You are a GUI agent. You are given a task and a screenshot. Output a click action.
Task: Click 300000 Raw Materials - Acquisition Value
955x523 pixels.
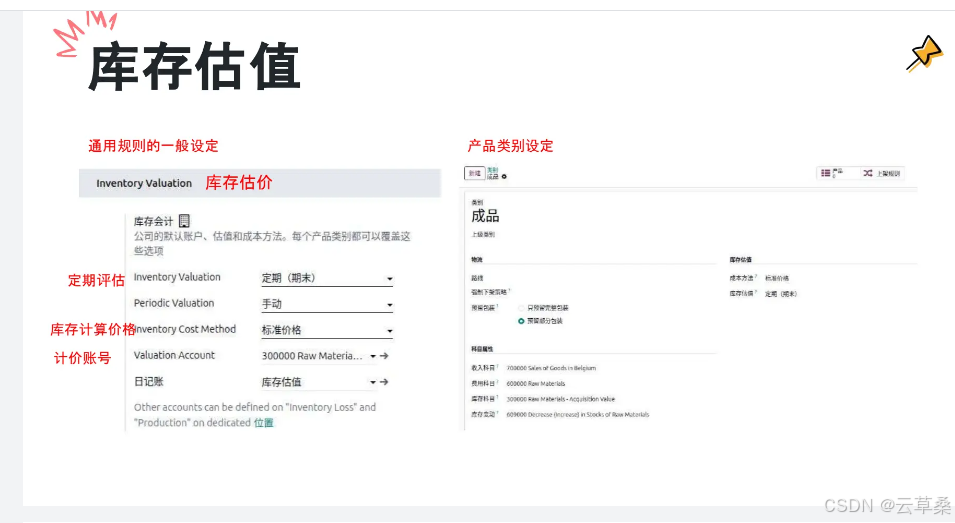coord(561,399)
